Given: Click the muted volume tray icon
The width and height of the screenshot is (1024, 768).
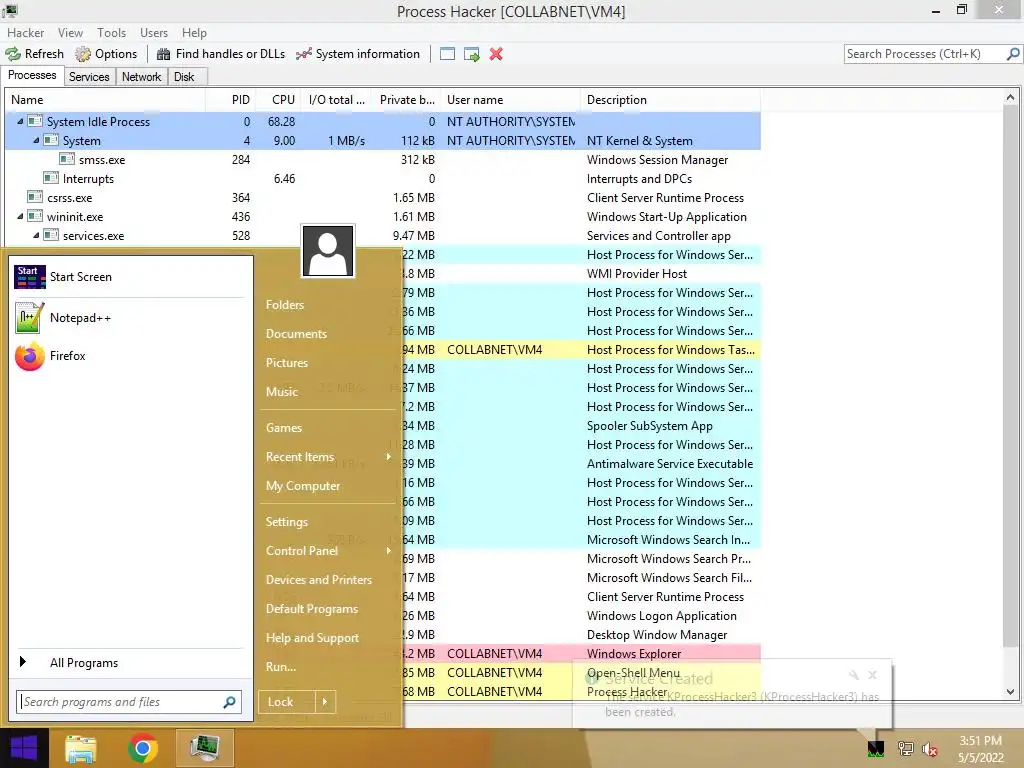Looking at the screenshot, I should 930,749.
